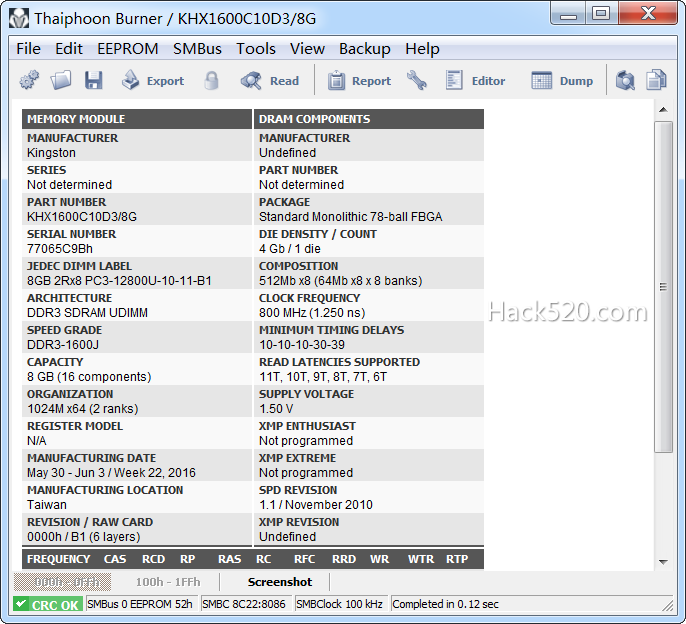Click the SMBus 0 EEPROM 52h status field

coord(142,604)
